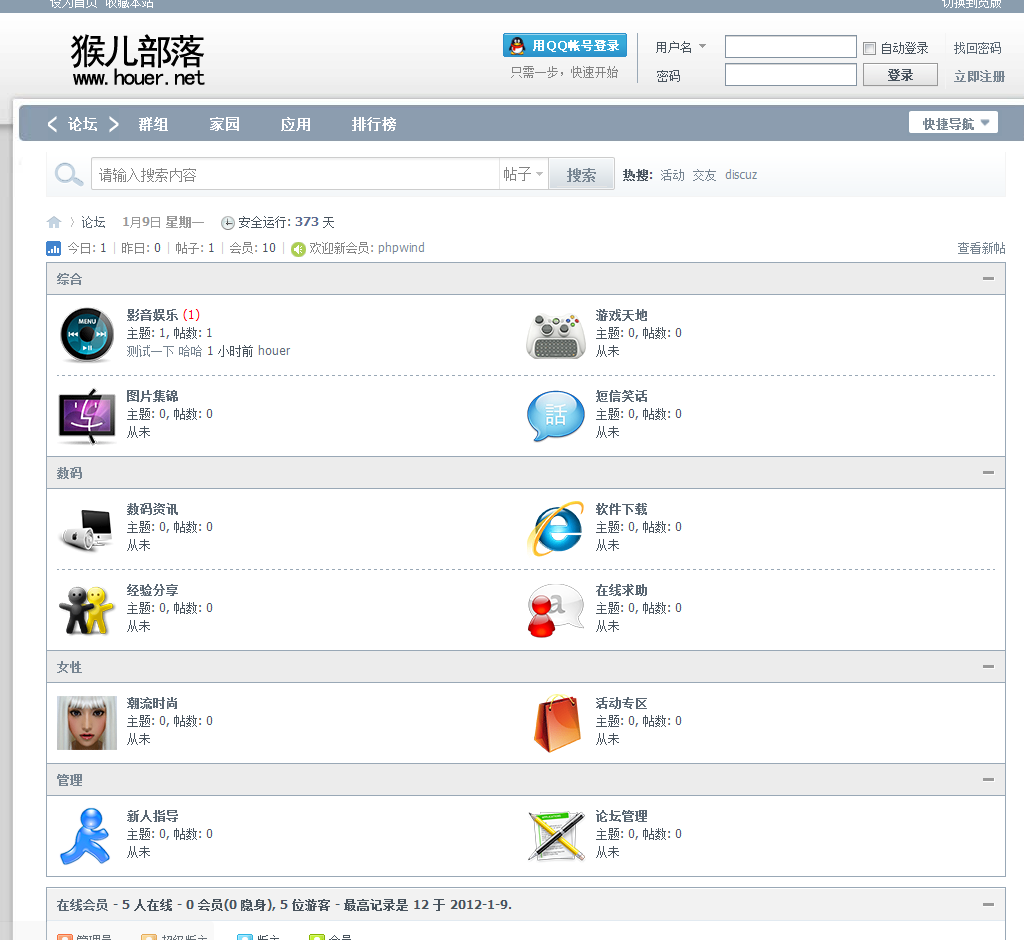1024x940 pixels.
Task: Open the 影音娱乐 forum title link
Action: pos(152,315)
